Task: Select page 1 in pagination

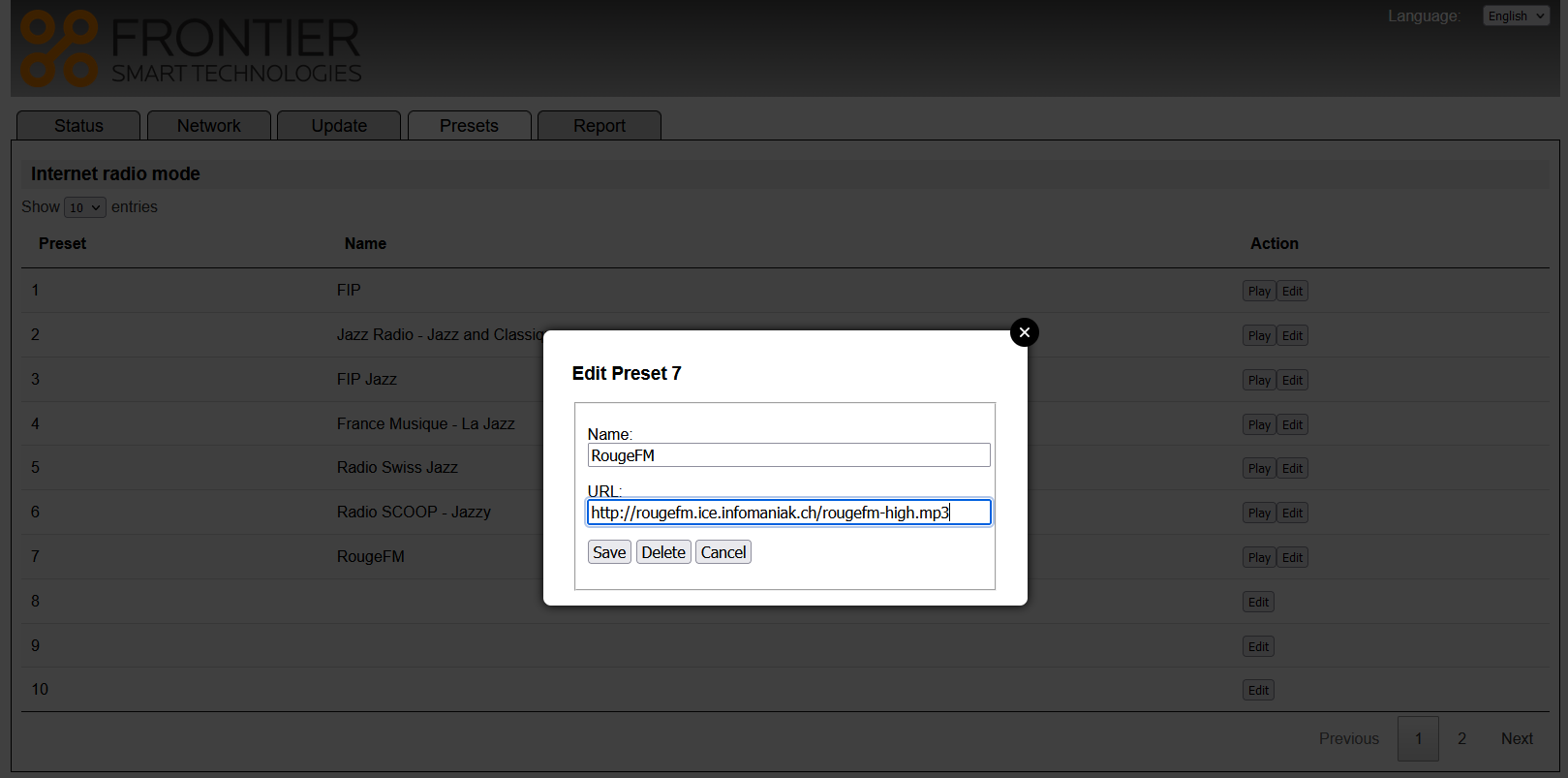Action: coord(1418,738)
